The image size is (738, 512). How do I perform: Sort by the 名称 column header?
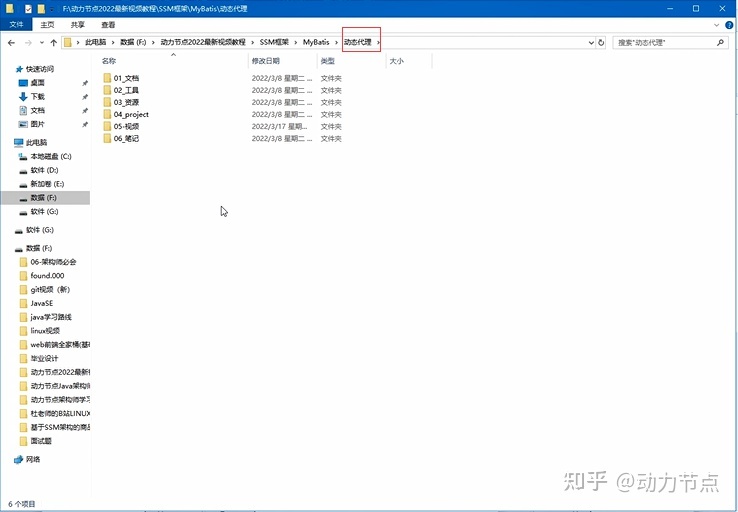point(109,61)
